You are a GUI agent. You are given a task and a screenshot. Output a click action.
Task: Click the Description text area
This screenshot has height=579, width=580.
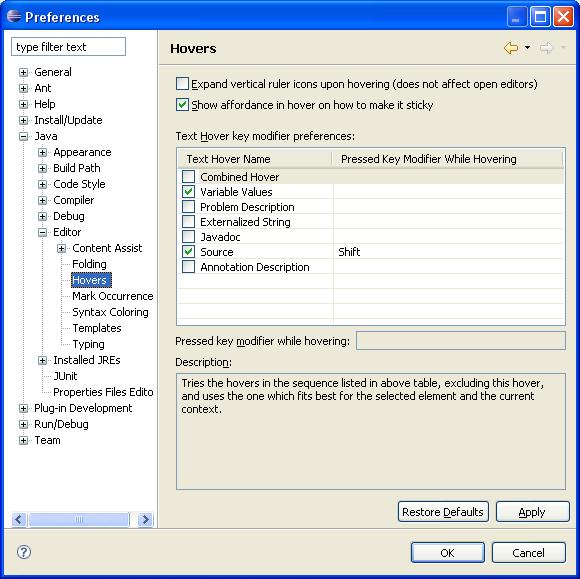point(371,431)
